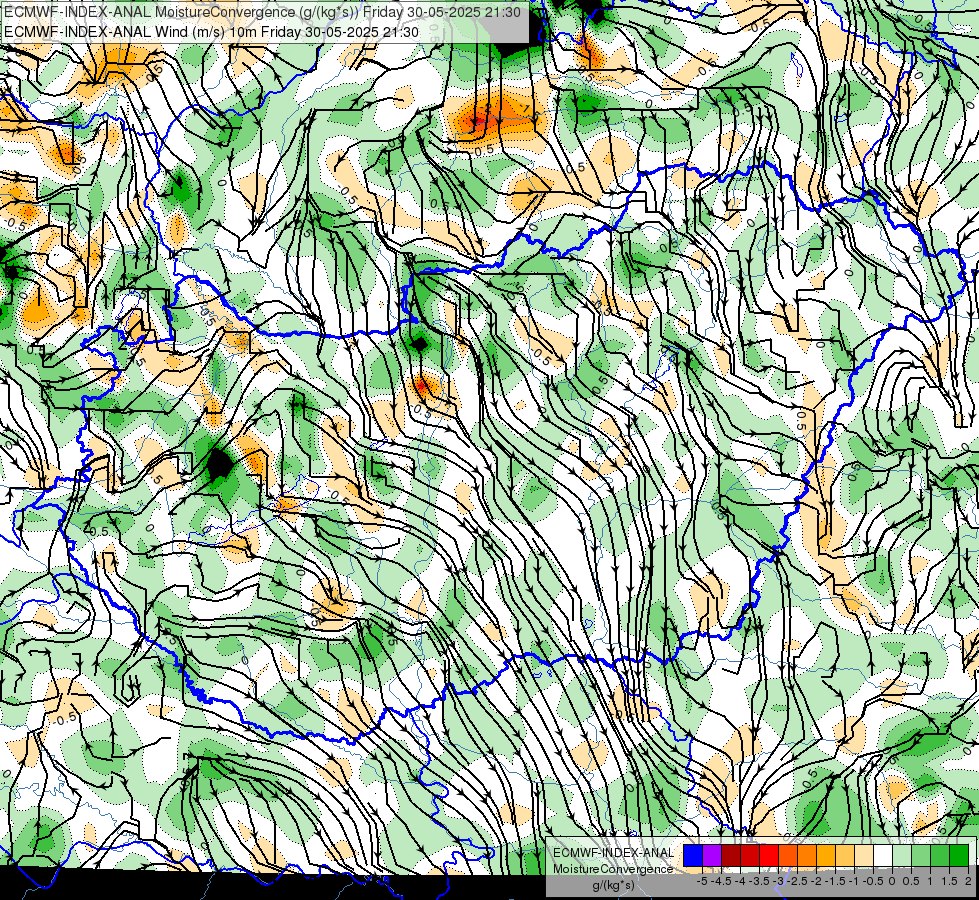
Task: Click the bright red legend swatch for -3 to -2.5
Action: point(769,856)
